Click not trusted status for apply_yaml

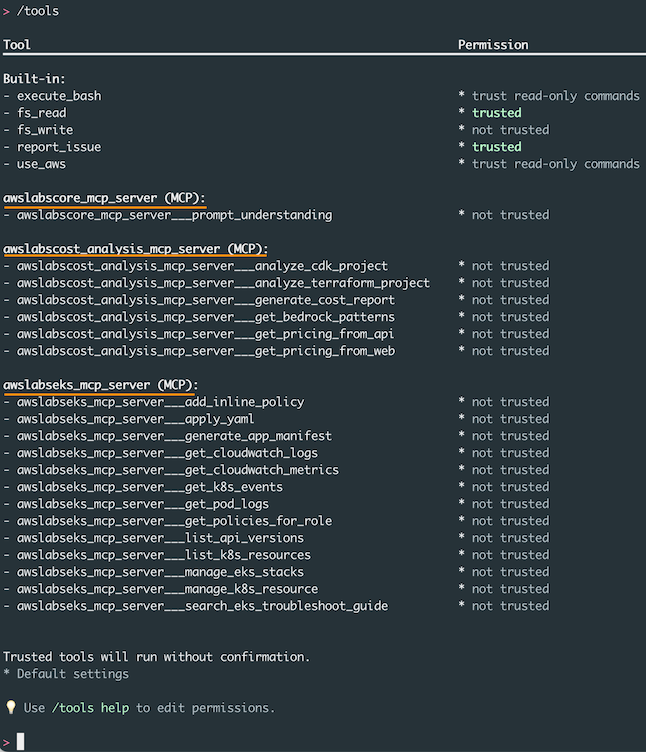tap(510, 419)
